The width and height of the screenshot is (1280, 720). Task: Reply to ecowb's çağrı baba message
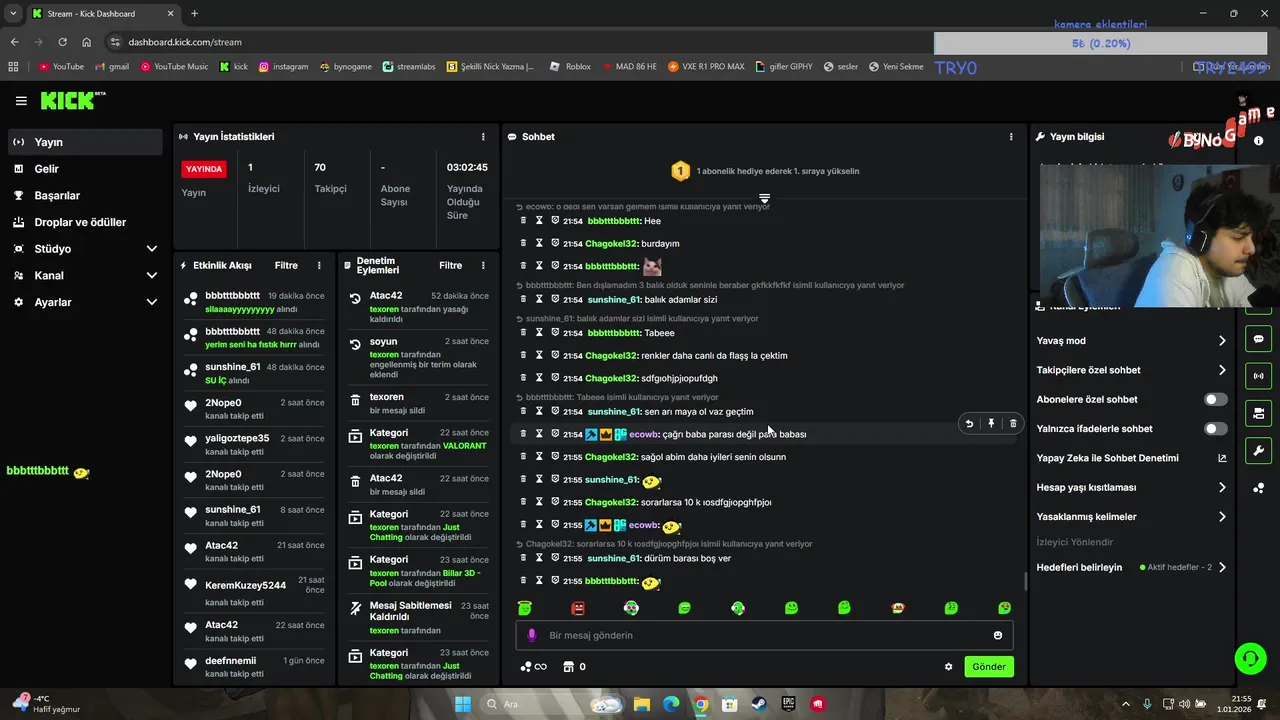click(x=969, y=424)
